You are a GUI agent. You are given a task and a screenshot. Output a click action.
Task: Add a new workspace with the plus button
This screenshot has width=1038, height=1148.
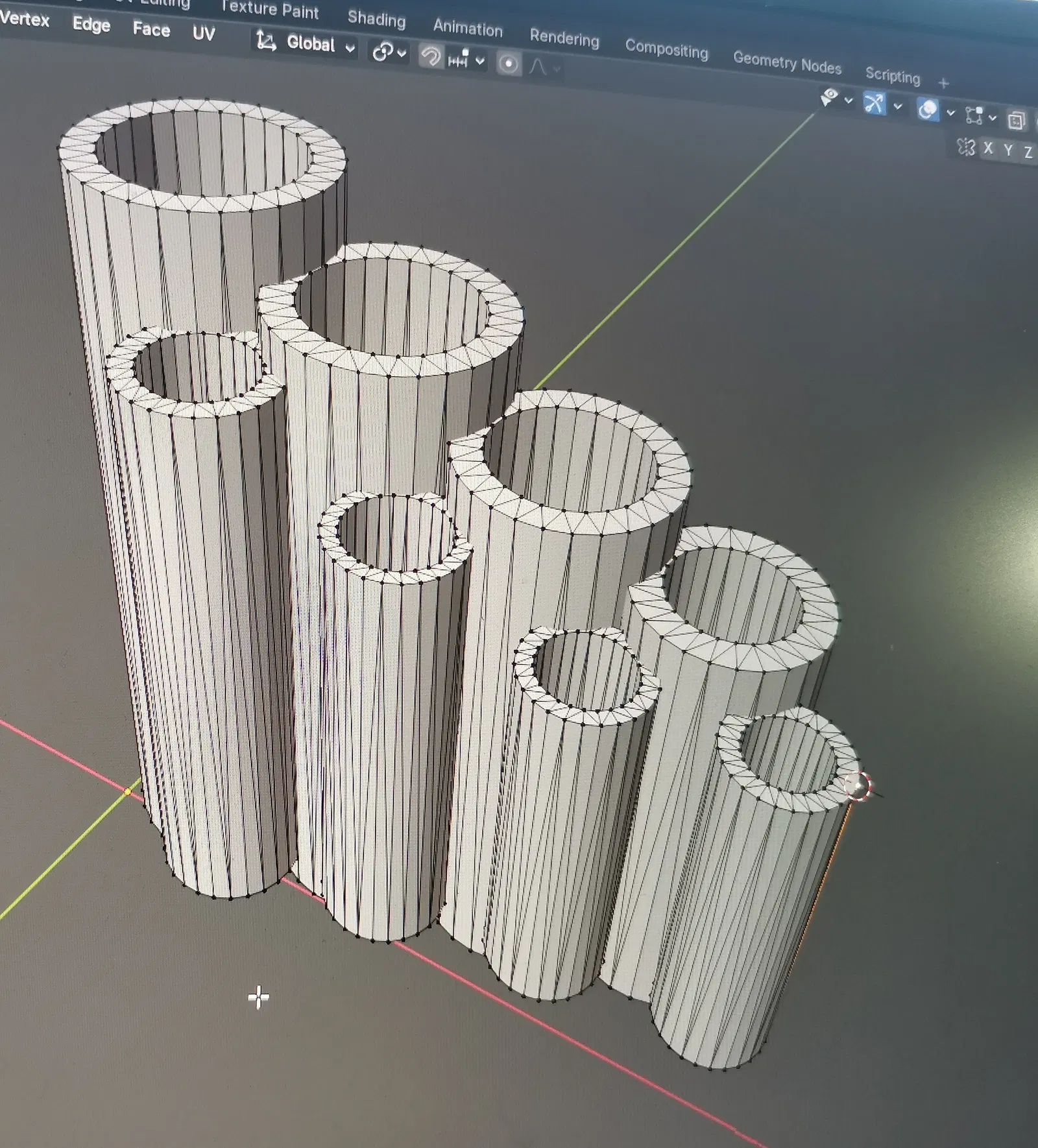pyautogui.click(x=943, y=83)
